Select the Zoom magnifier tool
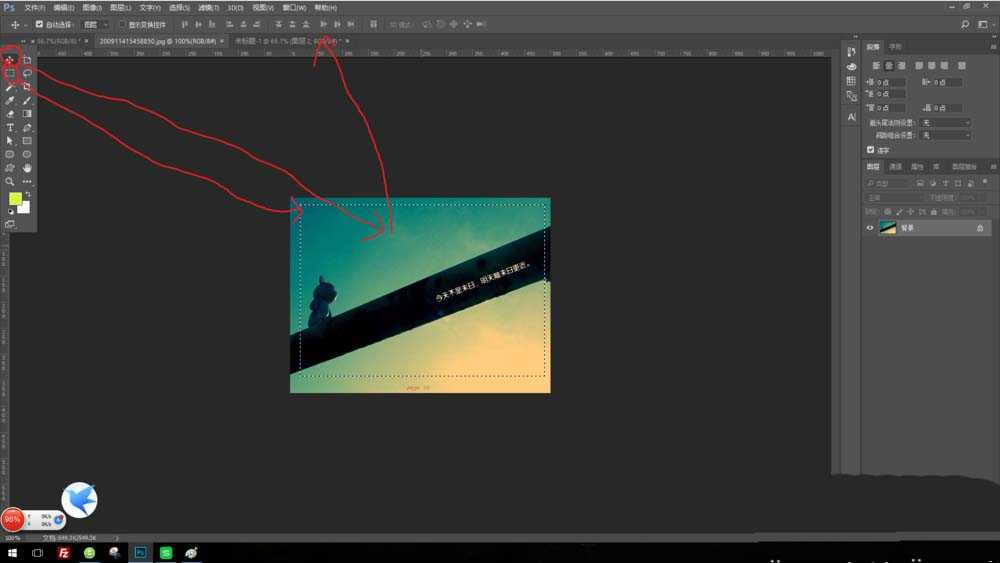Image resolution: width=1000 pixels, height=563 pixels. (10, 182)
